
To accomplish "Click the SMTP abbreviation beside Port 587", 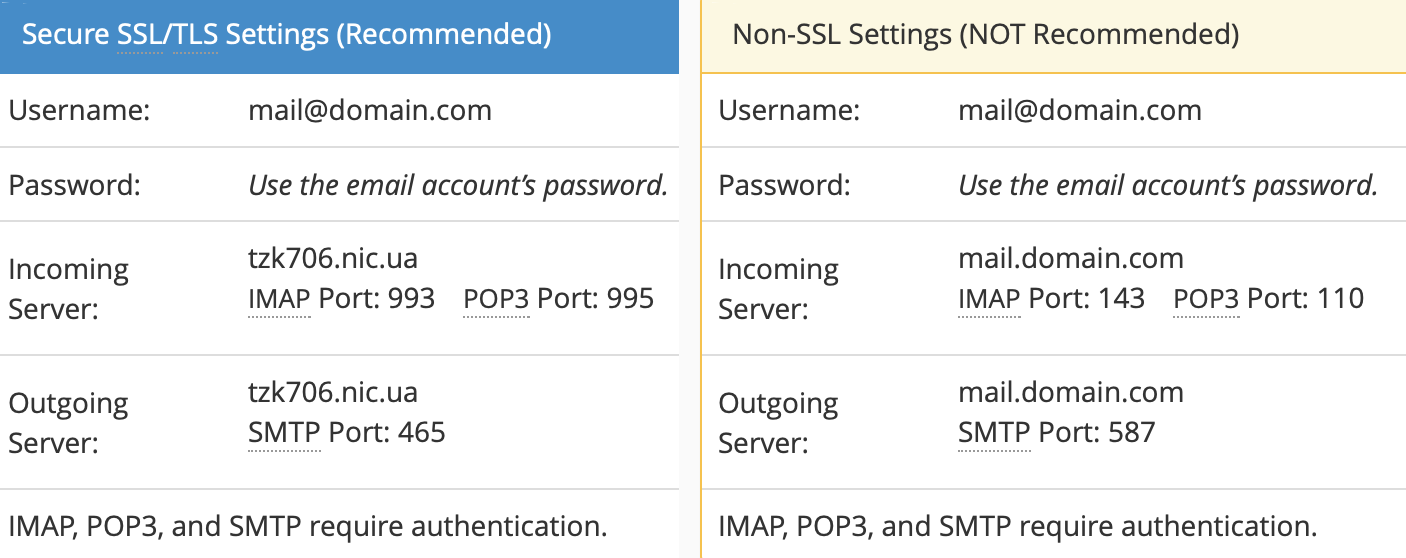I will click(994, 432).
